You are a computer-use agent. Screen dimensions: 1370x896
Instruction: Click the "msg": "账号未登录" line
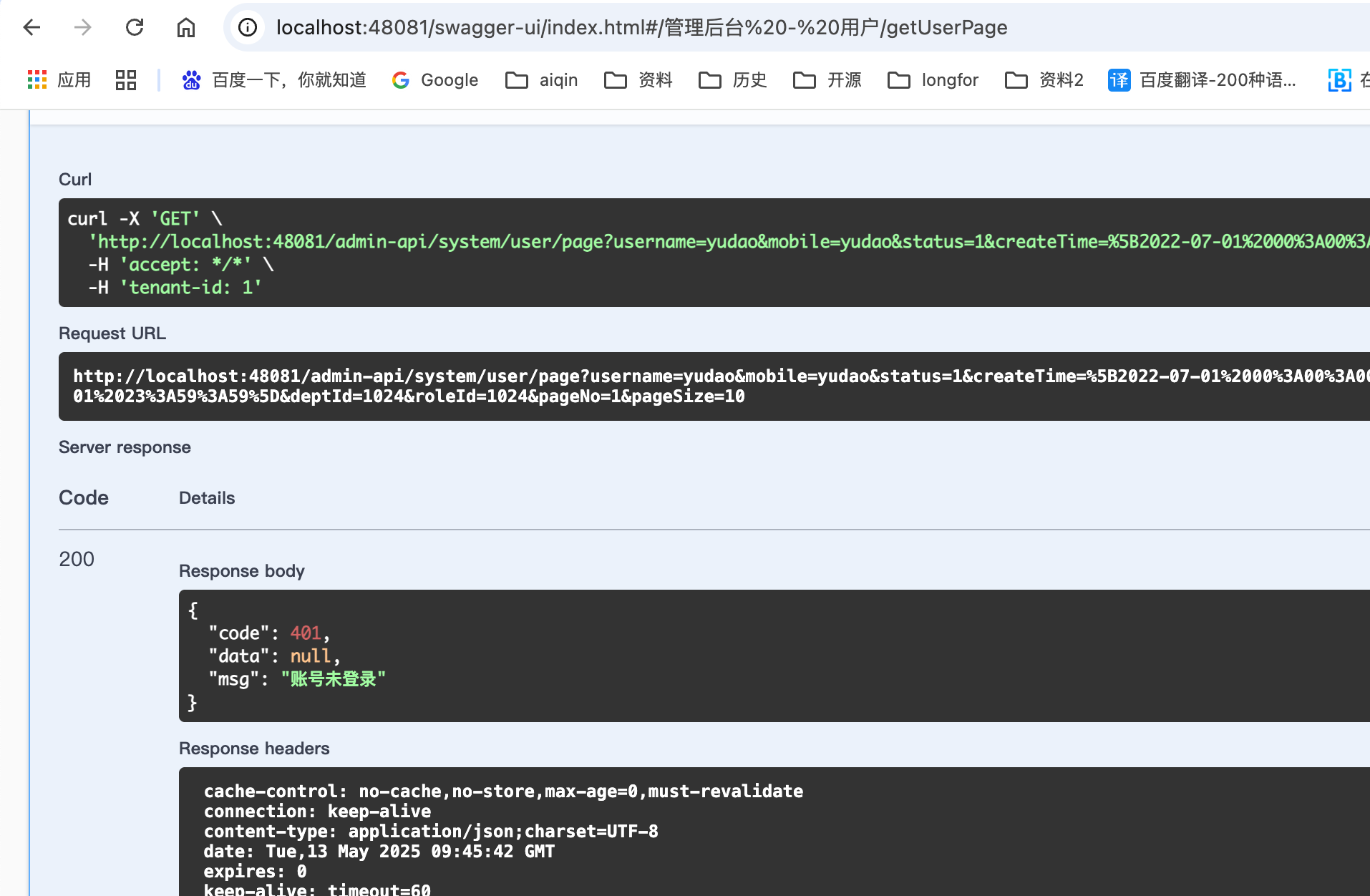tap(297, 678)
